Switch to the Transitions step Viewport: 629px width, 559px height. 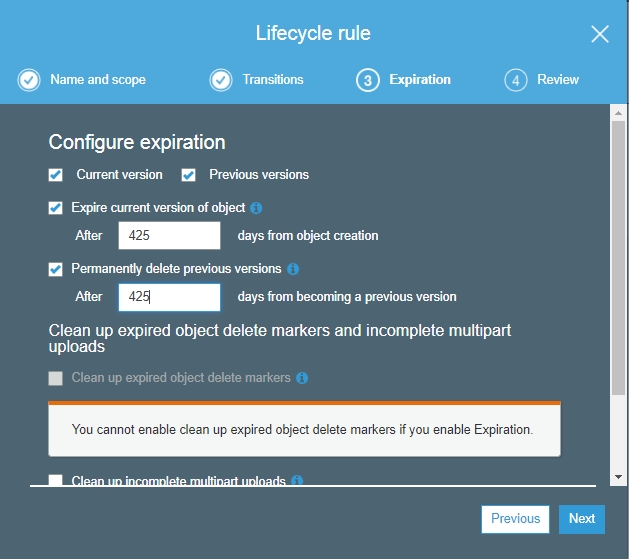[272, 80]
